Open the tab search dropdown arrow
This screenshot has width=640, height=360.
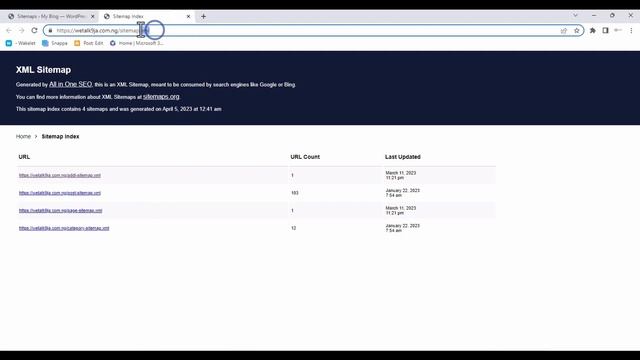(575, 16)
